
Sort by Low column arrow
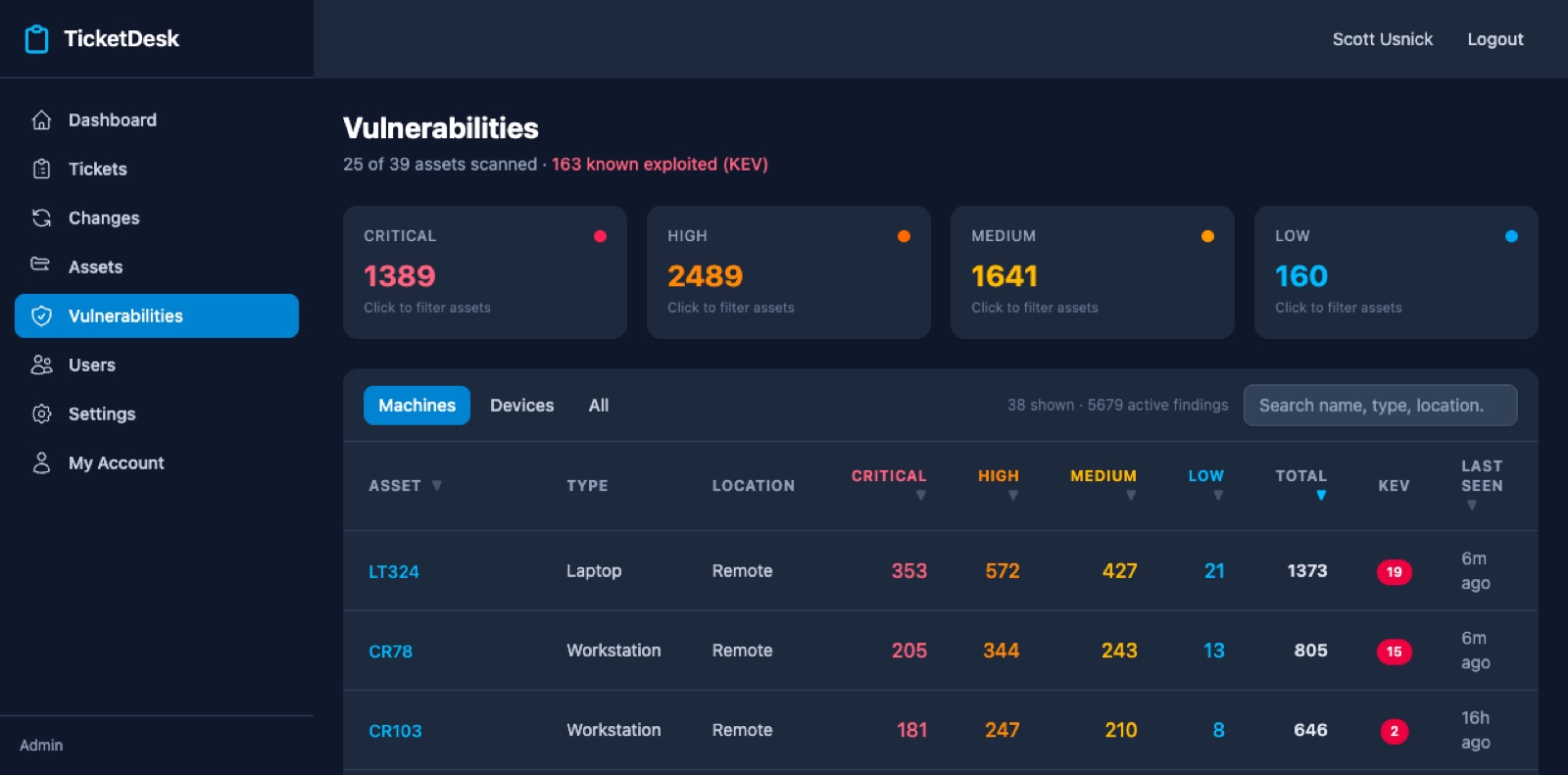click(1218, 496)
